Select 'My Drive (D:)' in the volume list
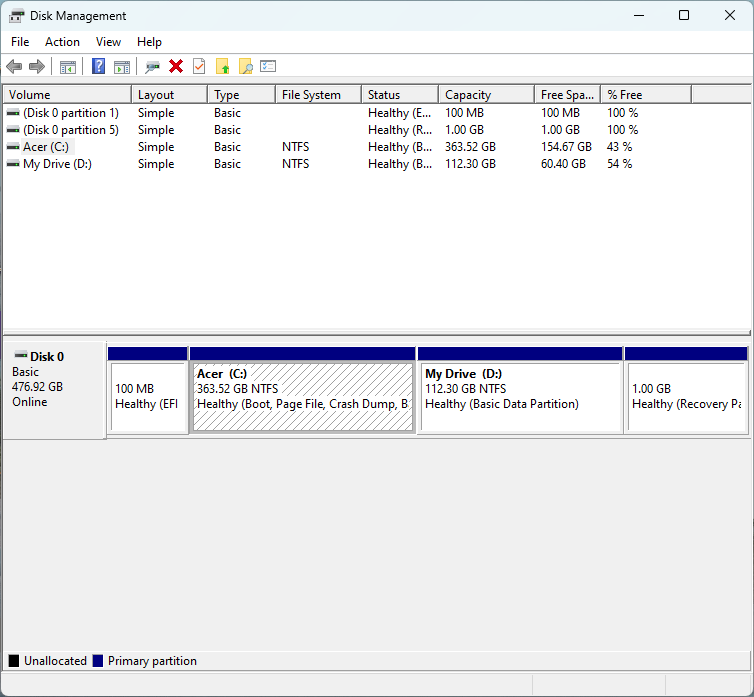 tap(57, 164)
